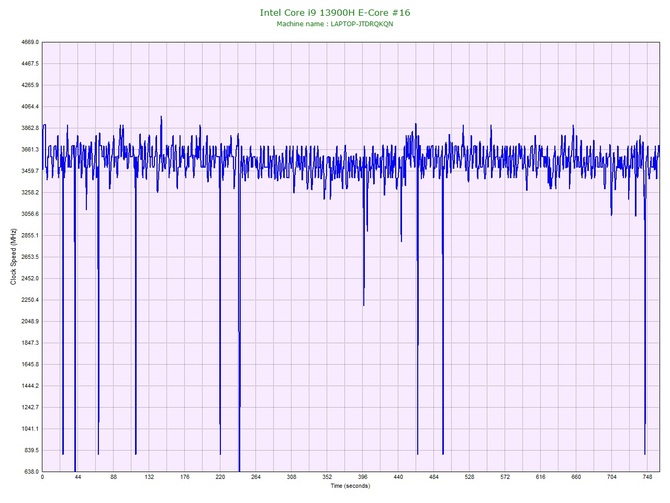
Task: Click the y-axis label 4064.4
Action: point(29,106)
